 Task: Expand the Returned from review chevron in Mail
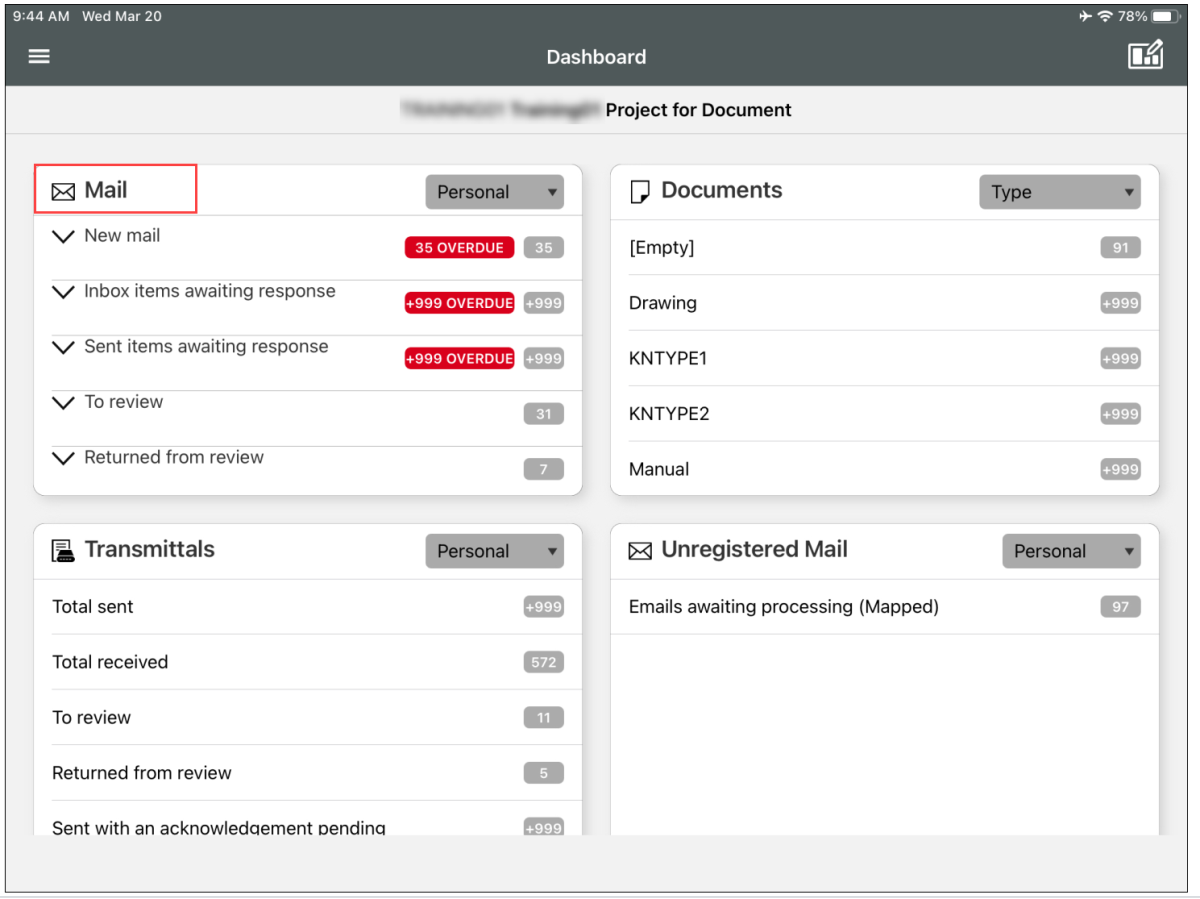(63, 458)
